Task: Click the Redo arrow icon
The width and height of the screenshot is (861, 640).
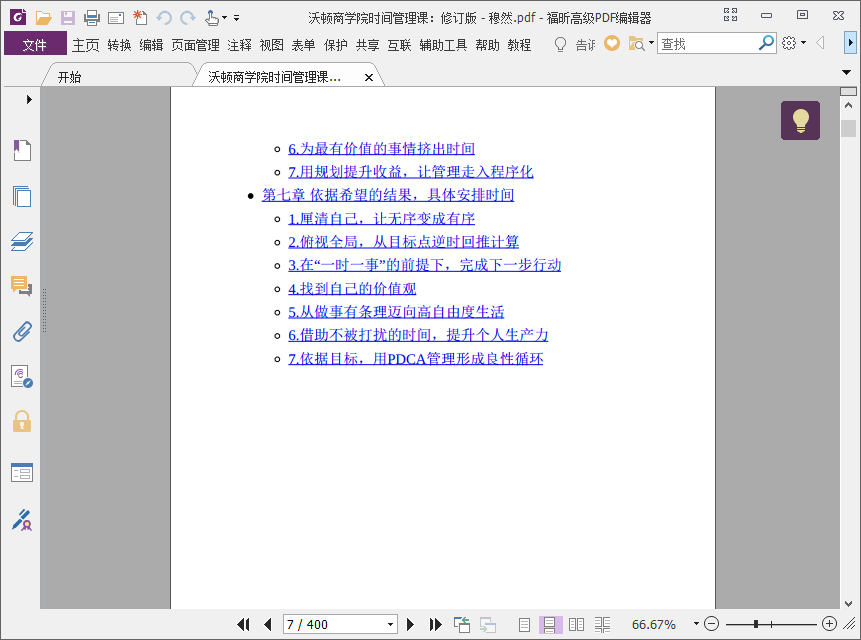Action: pos(188,18)
